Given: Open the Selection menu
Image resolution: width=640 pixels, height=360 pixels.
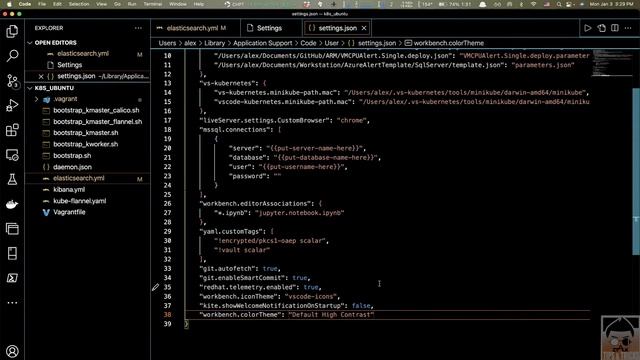Looking at the screenshot, I should coord(79,4).
